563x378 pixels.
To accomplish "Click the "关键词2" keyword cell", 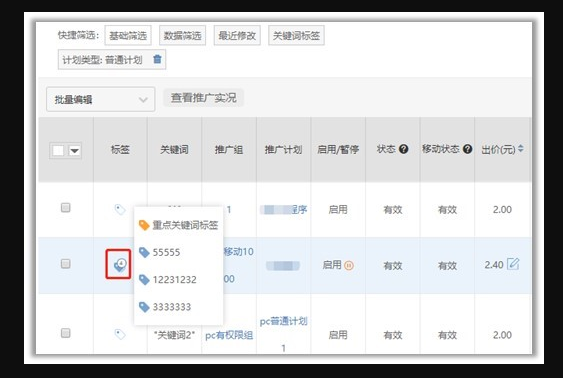I will point(175,335).
